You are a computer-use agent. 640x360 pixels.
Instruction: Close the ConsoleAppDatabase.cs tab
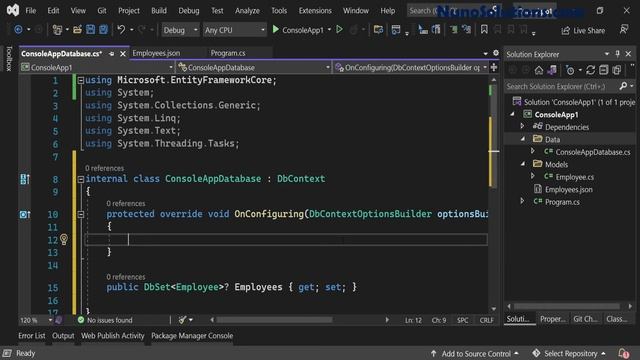point(123,54)
